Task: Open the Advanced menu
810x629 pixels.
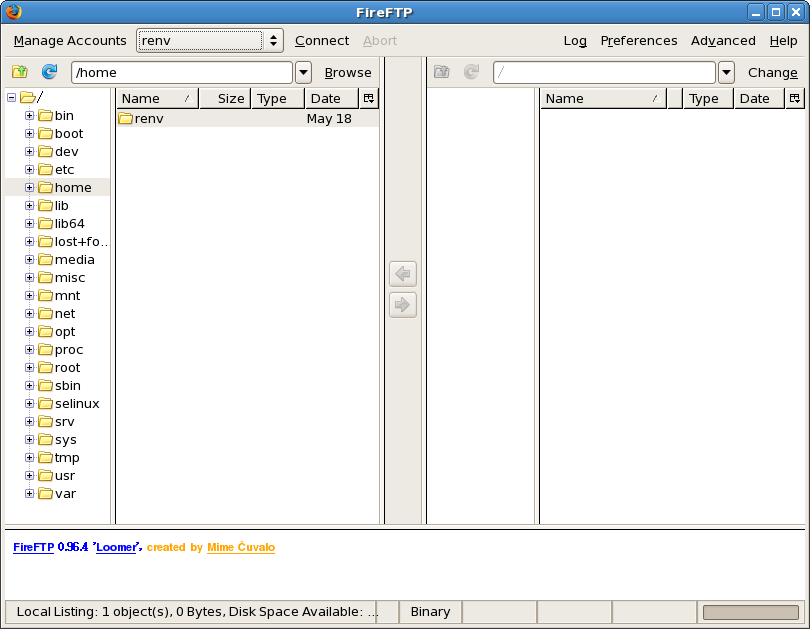Action: (x=723, y=40)
